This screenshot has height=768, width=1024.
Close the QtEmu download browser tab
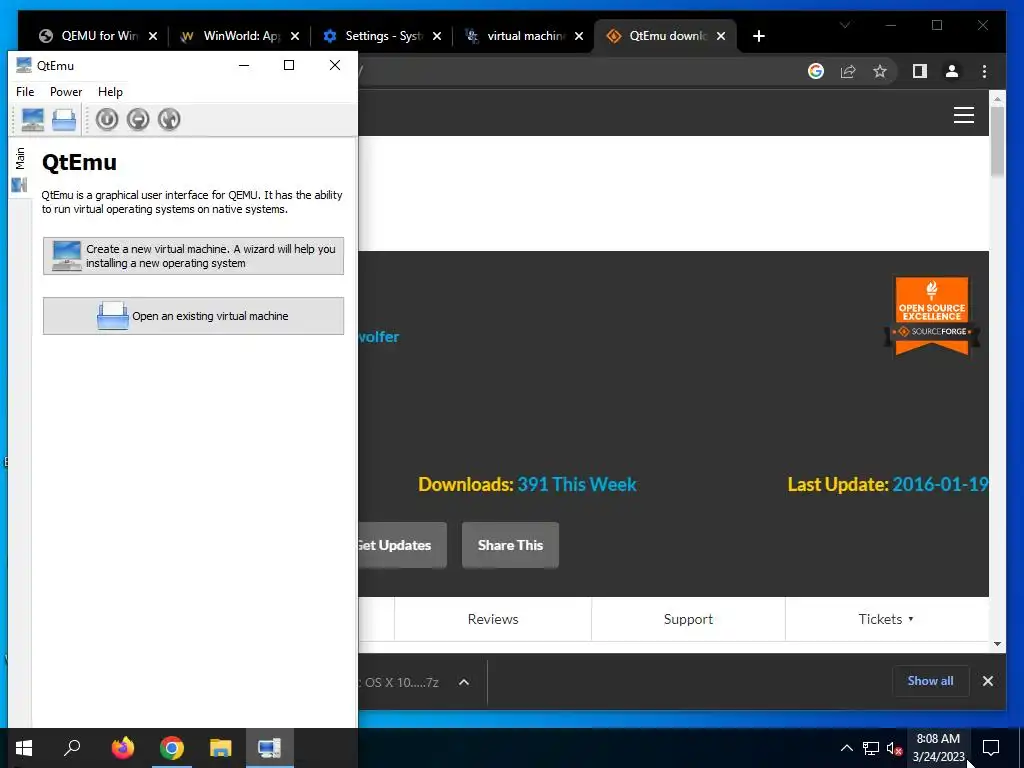tap(721, 36)
